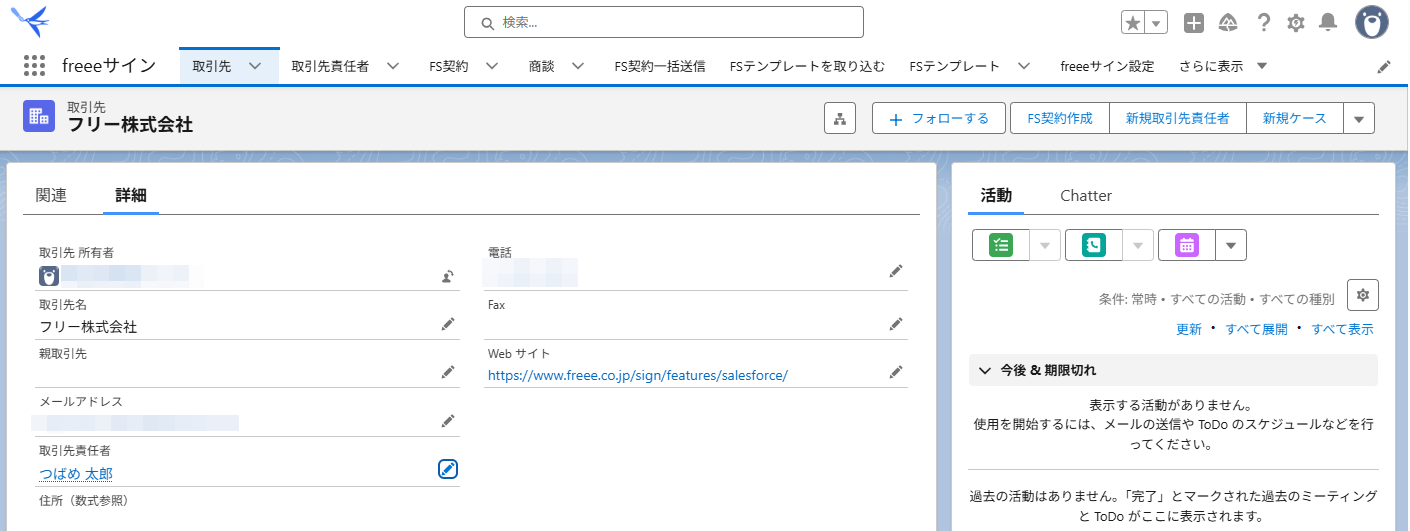1410x531 pixels.
Task: Select the FS契約 navigation tab
Action: pyautogui.click(x=449, y=66)
